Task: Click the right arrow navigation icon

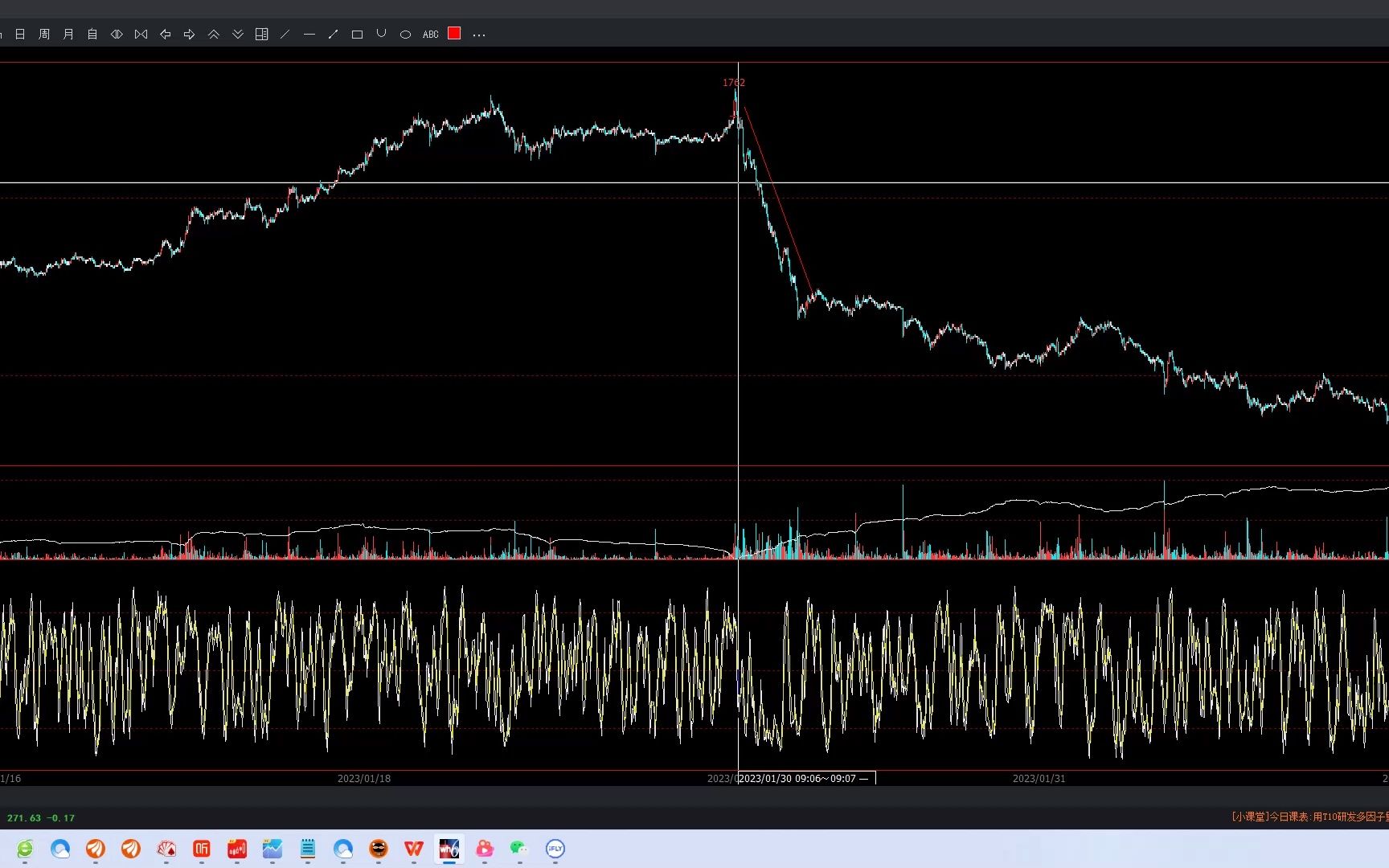Action: [x=190, y=35]
